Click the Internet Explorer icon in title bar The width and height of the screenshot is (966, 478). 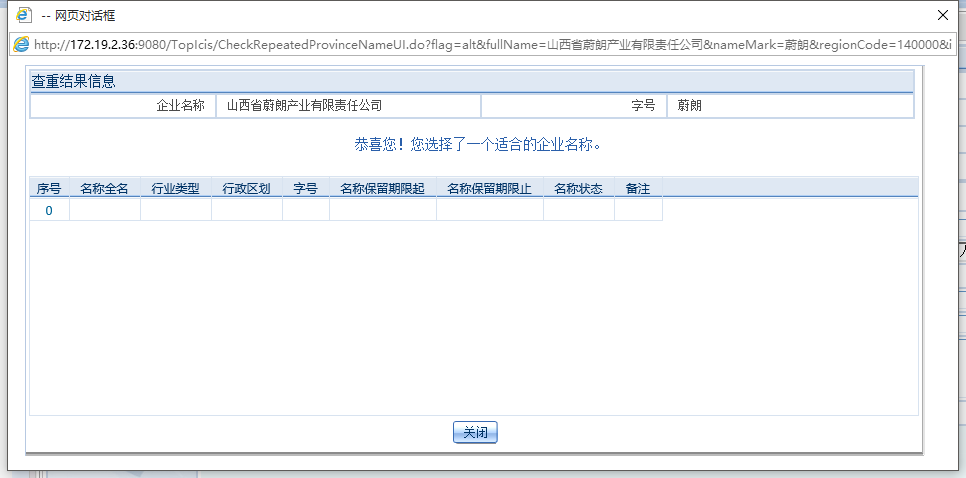coord(23,15)
